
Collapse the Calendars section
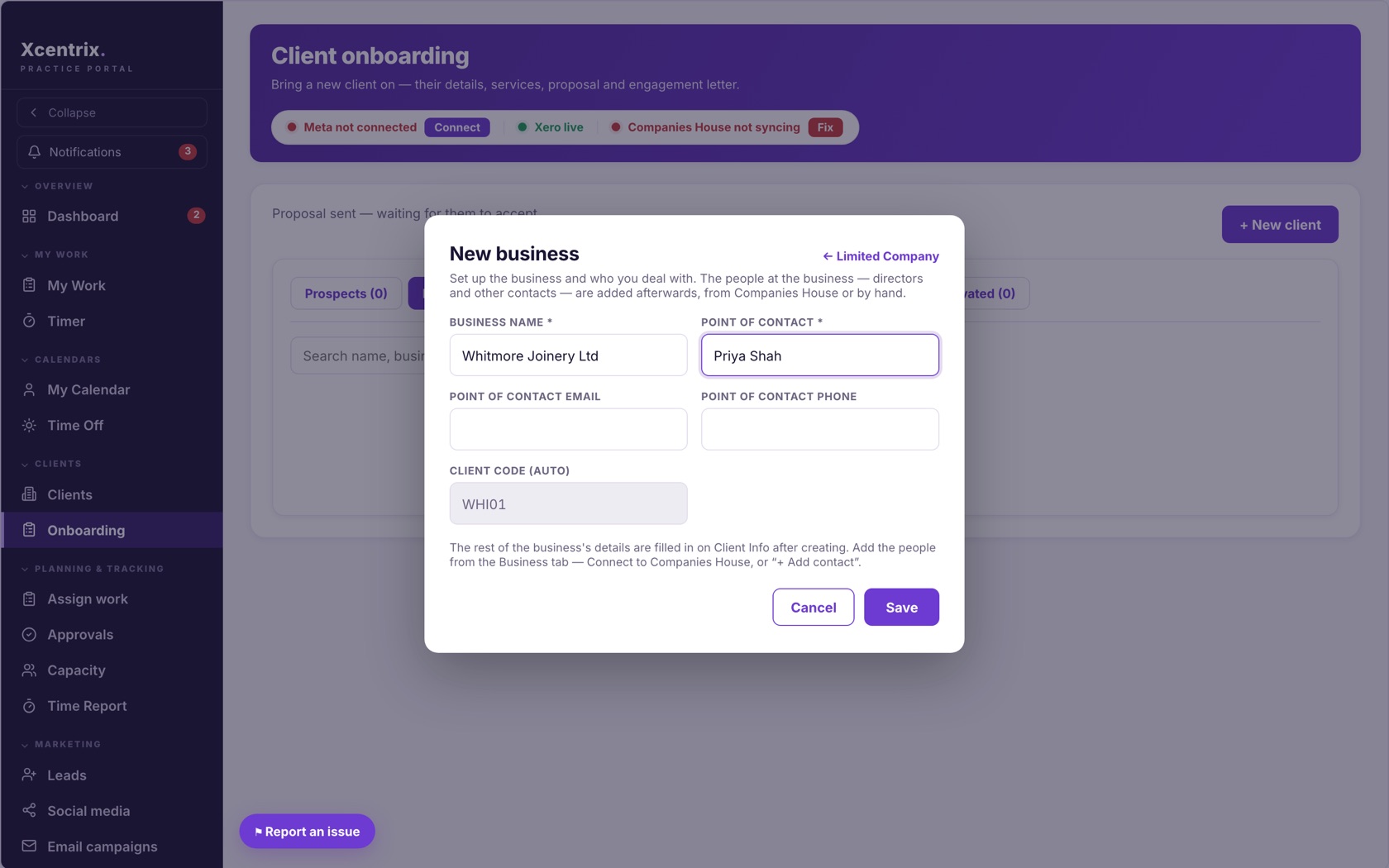[x=60, y=360]
